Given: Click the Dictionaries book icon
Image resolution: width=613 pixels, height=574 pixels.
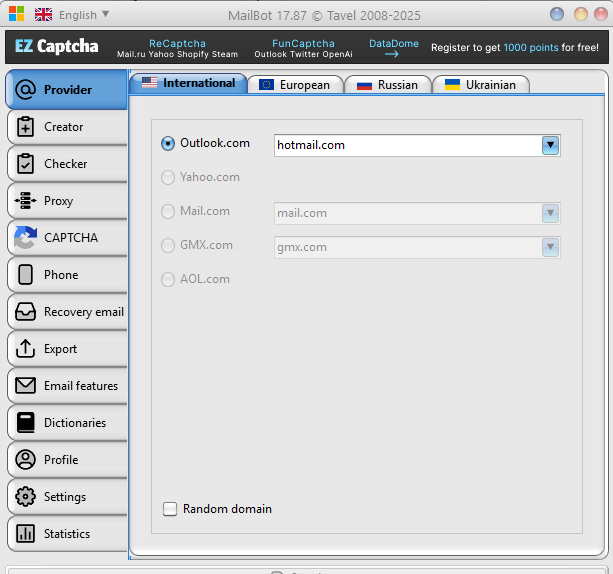Looking at the screenshot, I should (x=25, y=422).
